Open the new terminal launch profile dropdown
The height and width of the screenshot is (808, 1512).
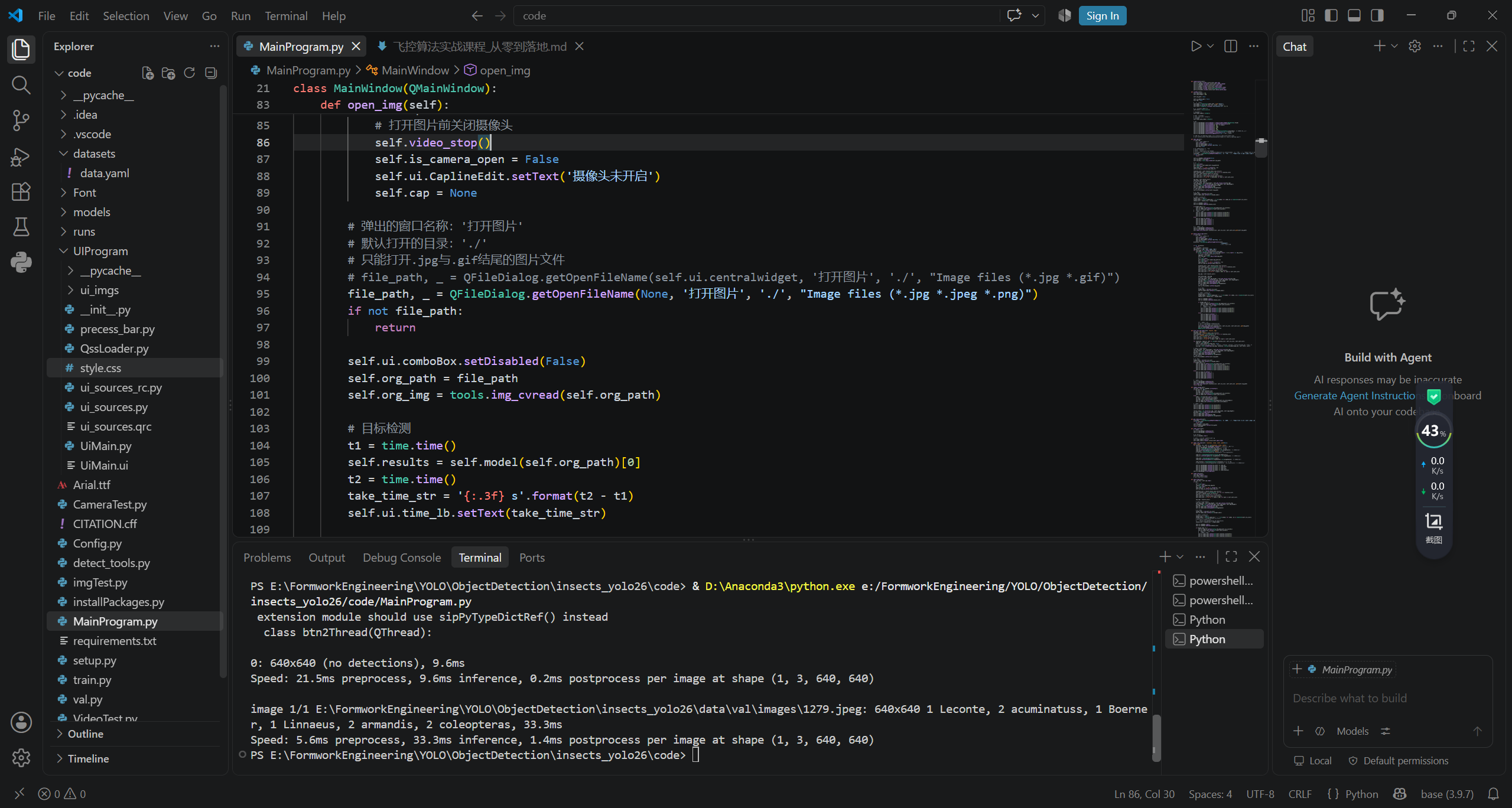pyautogui.click(x=1180, y=556)
